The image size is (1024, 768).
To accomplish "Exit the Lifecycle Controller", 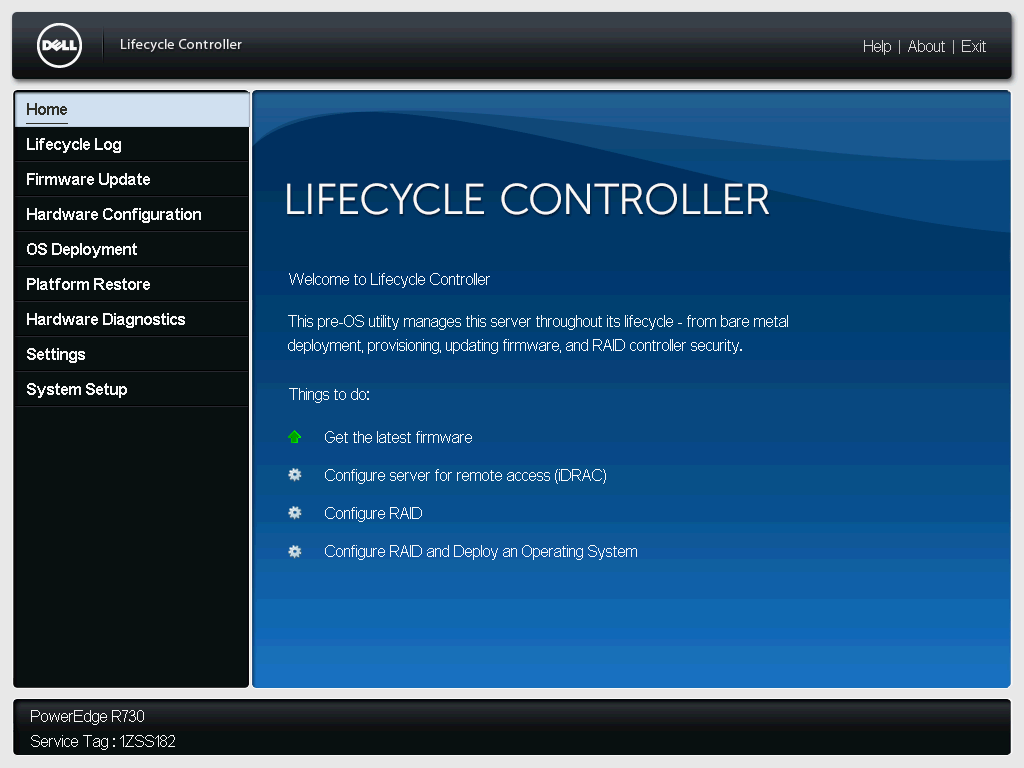I will pyautogui.click(x=973, y=46).
